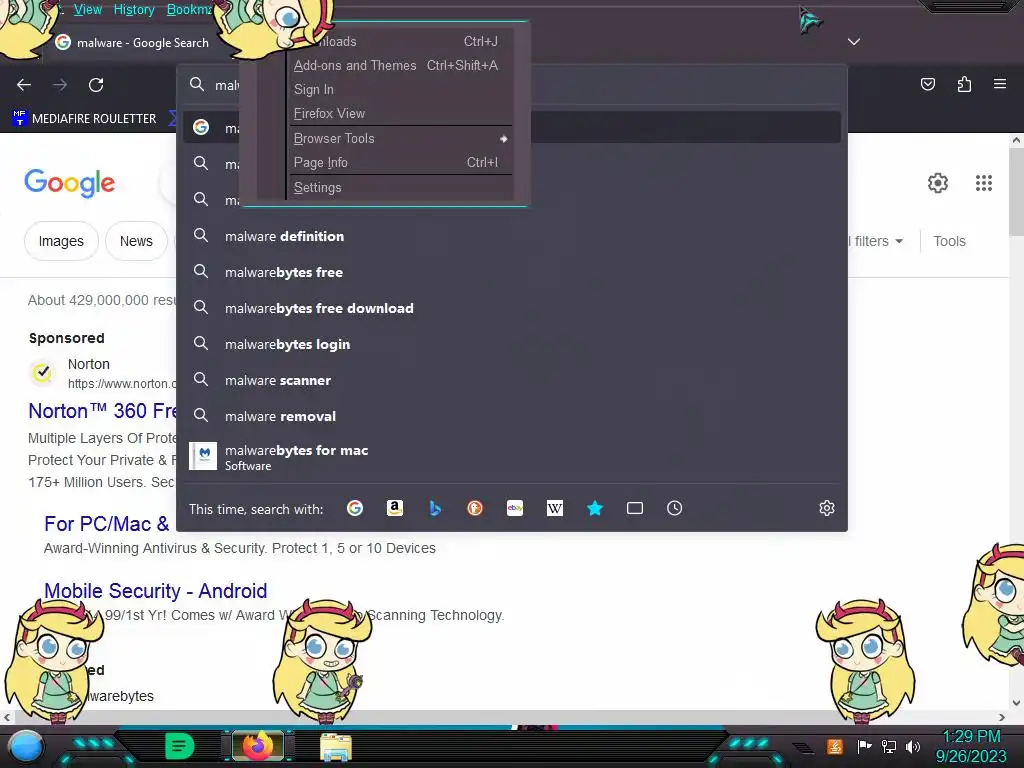Open the History menu
Screen dimensions: 1024x768
click(134, 9)
